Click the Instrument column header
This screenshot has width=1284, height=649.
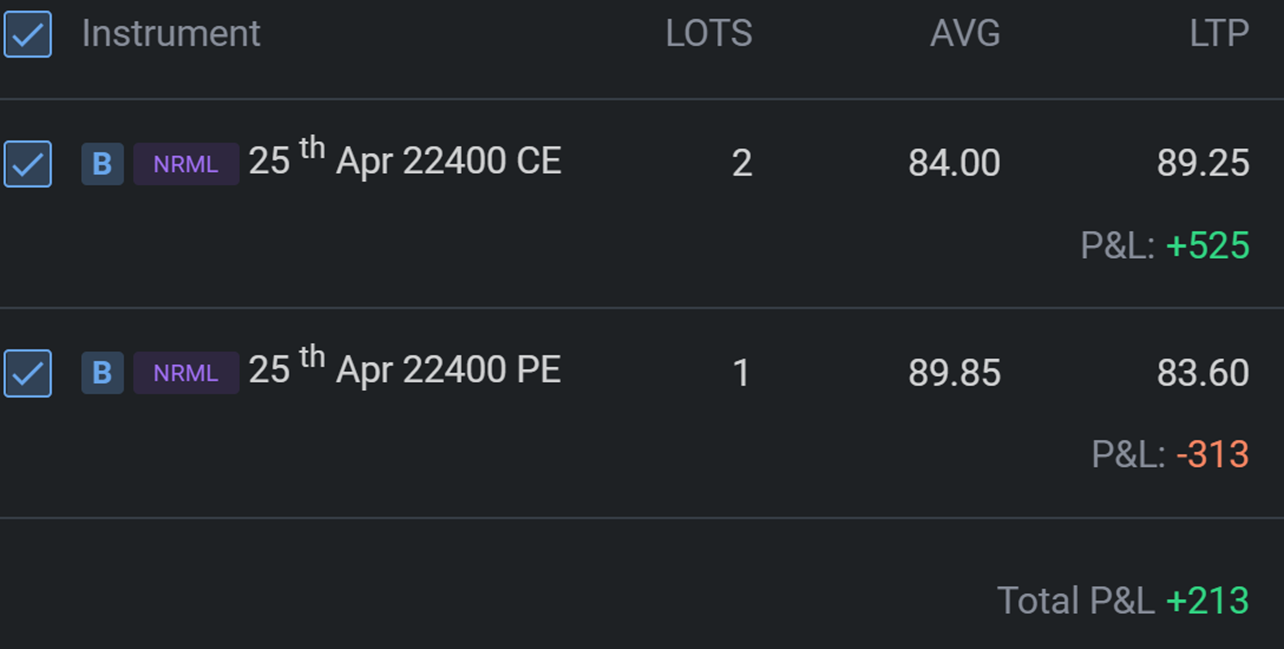pos(171,34)
